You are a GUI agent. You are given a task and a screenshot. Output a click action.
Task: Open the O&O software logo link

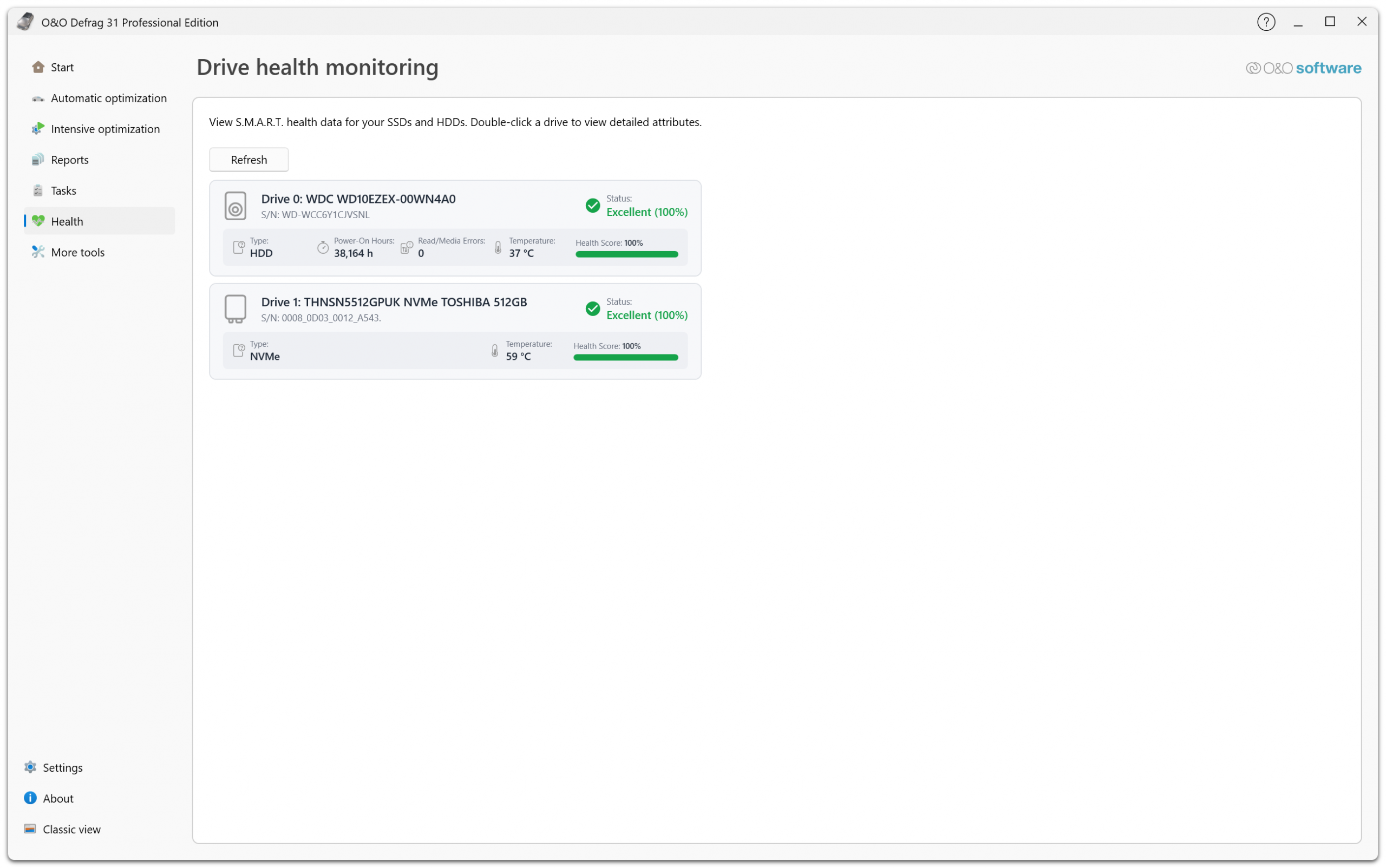(x=1303, y=68)
